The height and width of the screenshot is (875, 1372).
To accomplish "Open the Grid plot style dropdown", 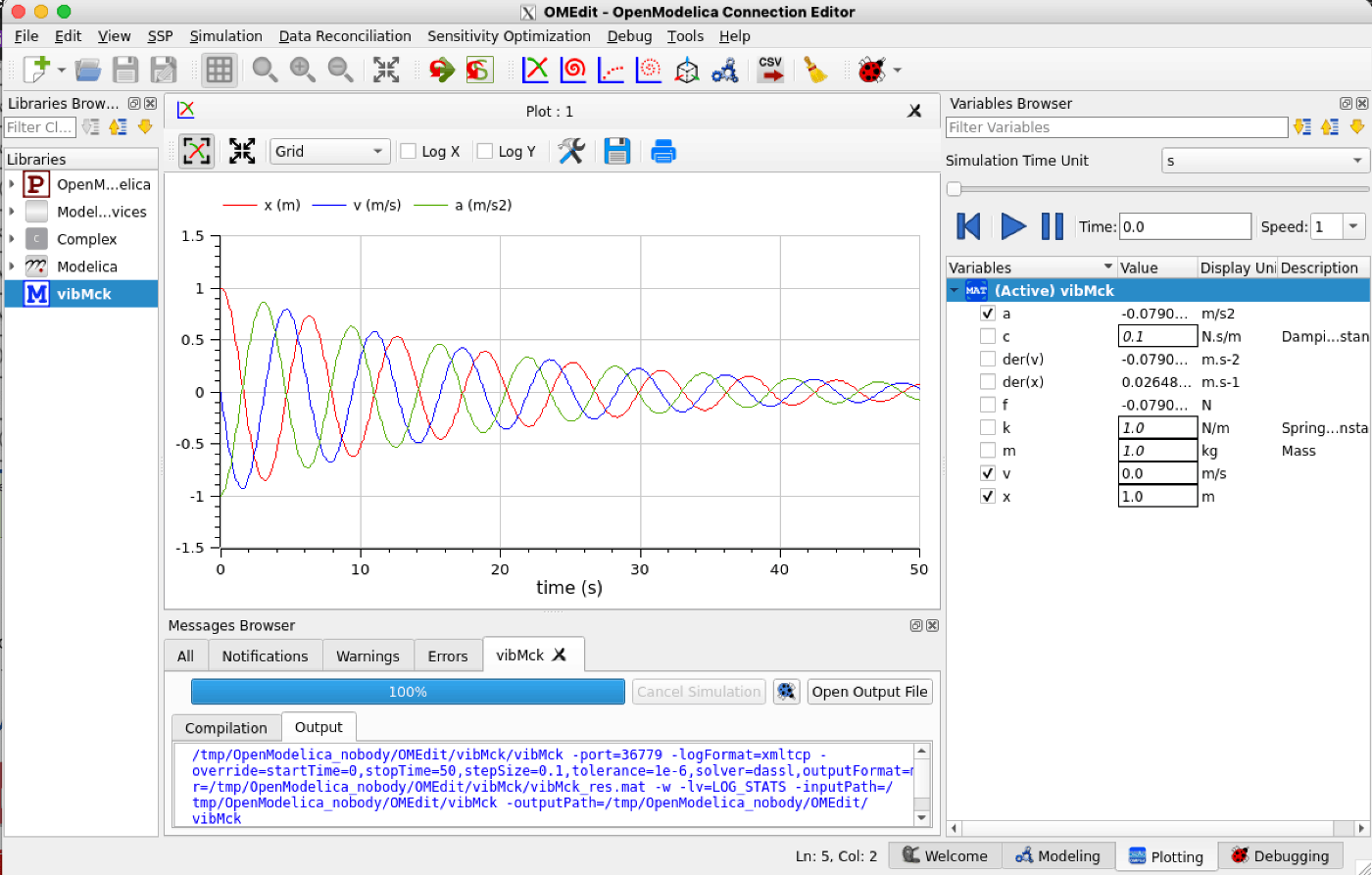I will pos(330,151).
